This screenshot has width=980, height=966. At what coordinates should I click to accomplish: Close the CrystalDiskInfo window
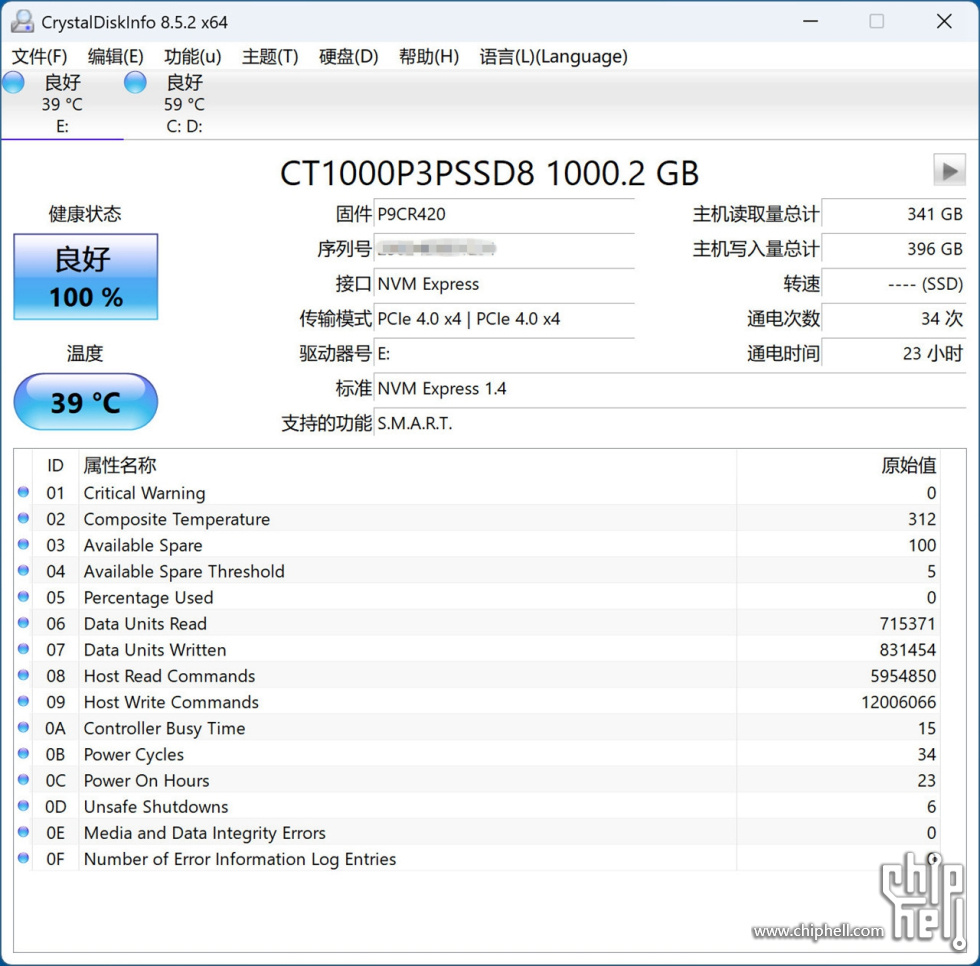(944, 21)
